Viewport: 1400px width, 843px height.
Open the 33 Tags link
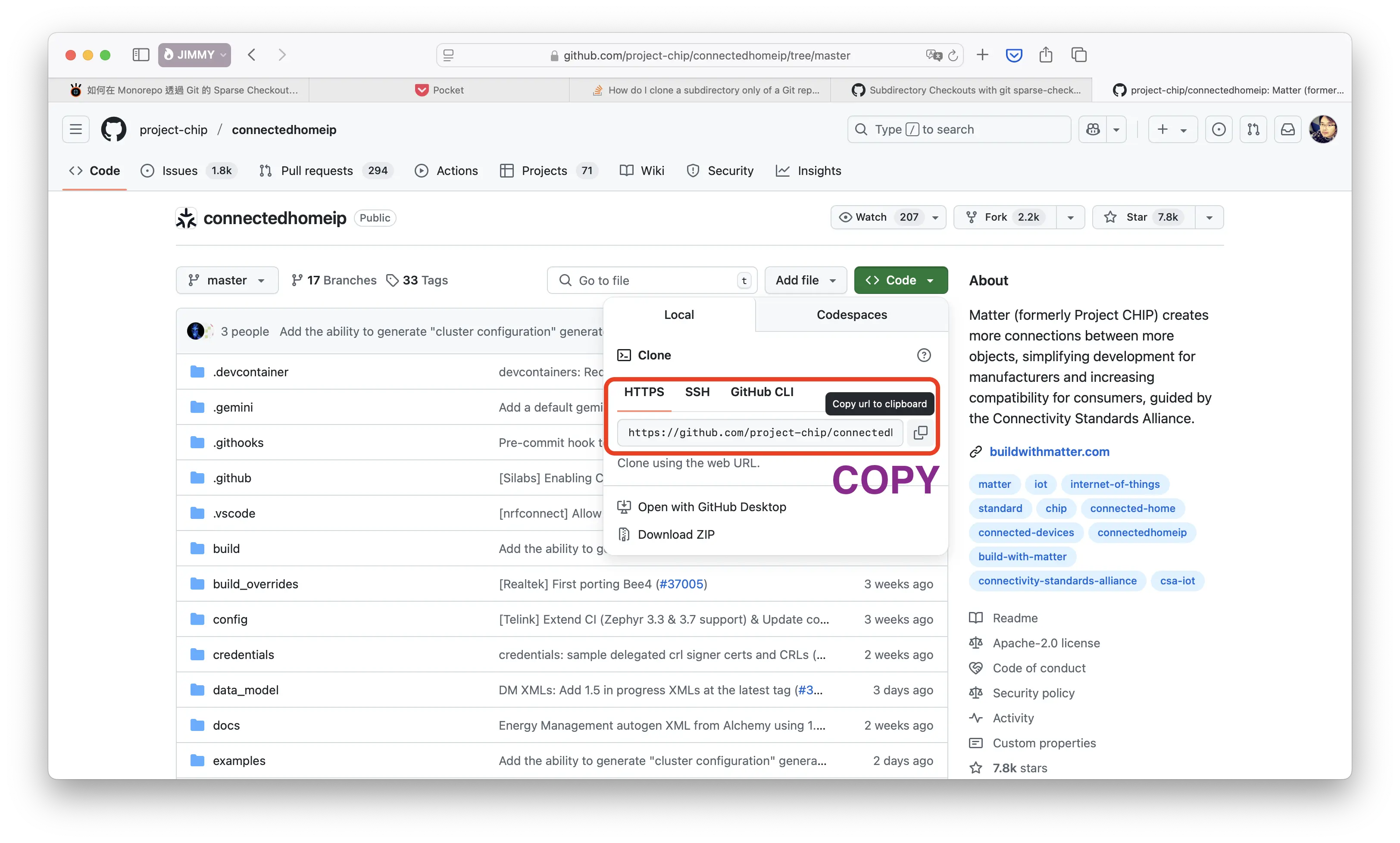click(417, 280)
